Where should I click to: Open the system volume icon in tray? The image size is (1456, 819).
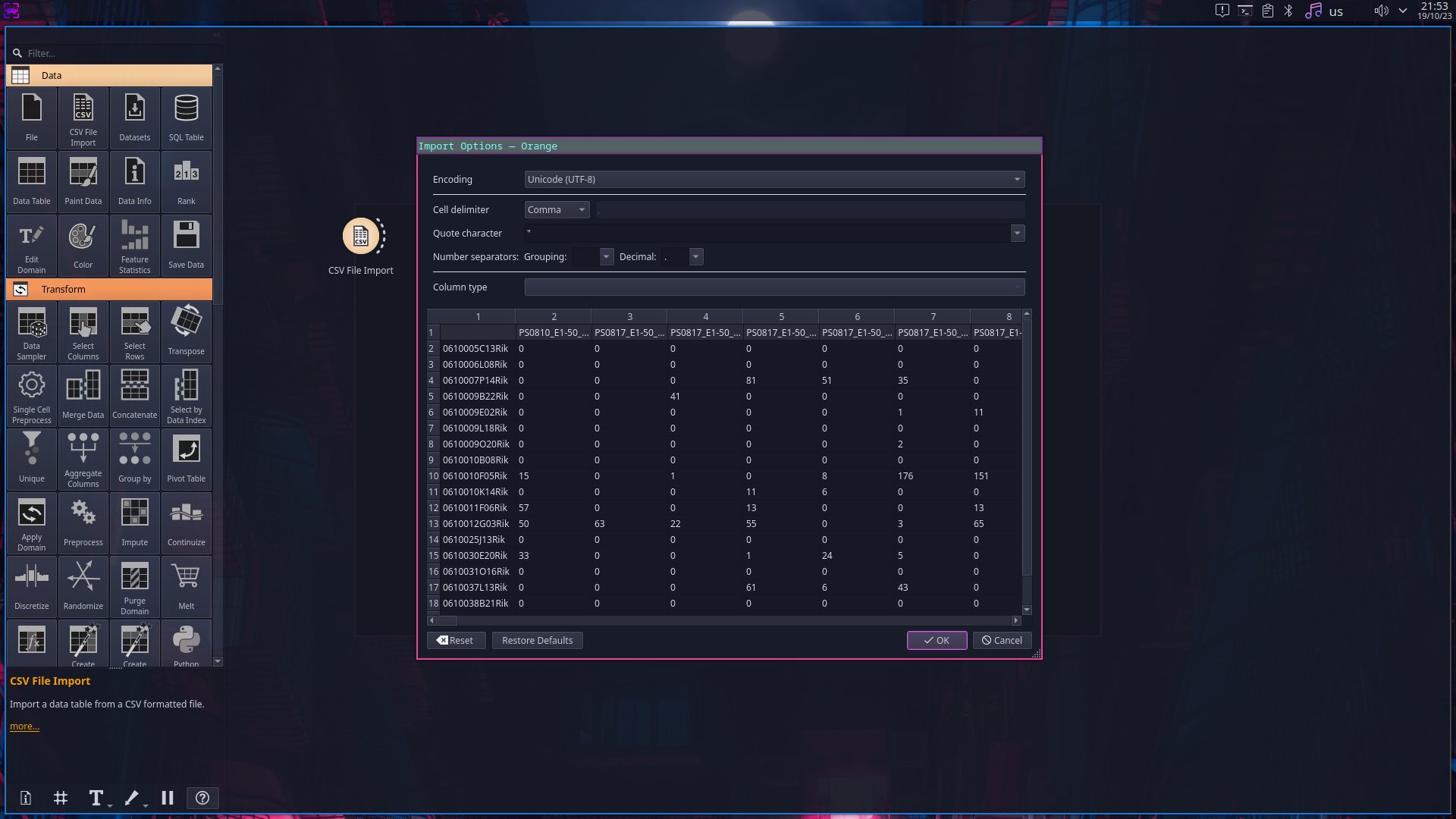[1381, 11]
